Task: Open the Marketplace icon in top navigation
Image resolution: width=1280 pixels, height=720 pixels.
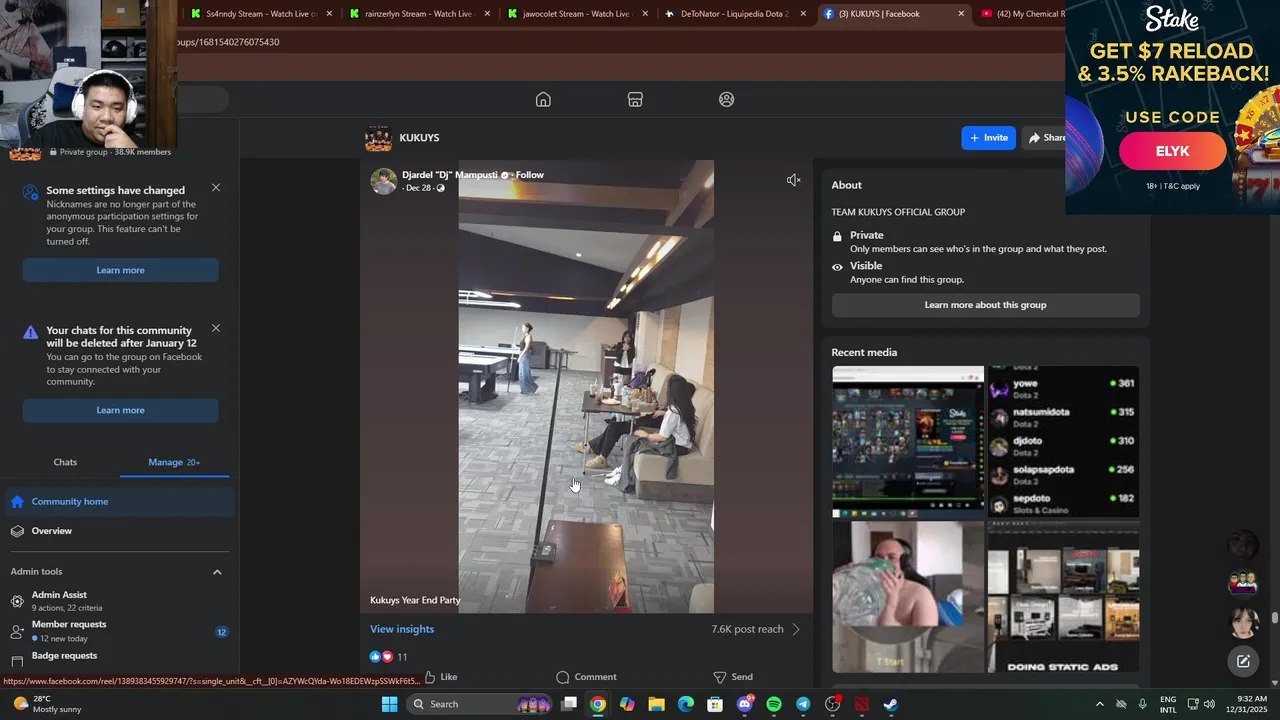Action: (x=635, y=99)
